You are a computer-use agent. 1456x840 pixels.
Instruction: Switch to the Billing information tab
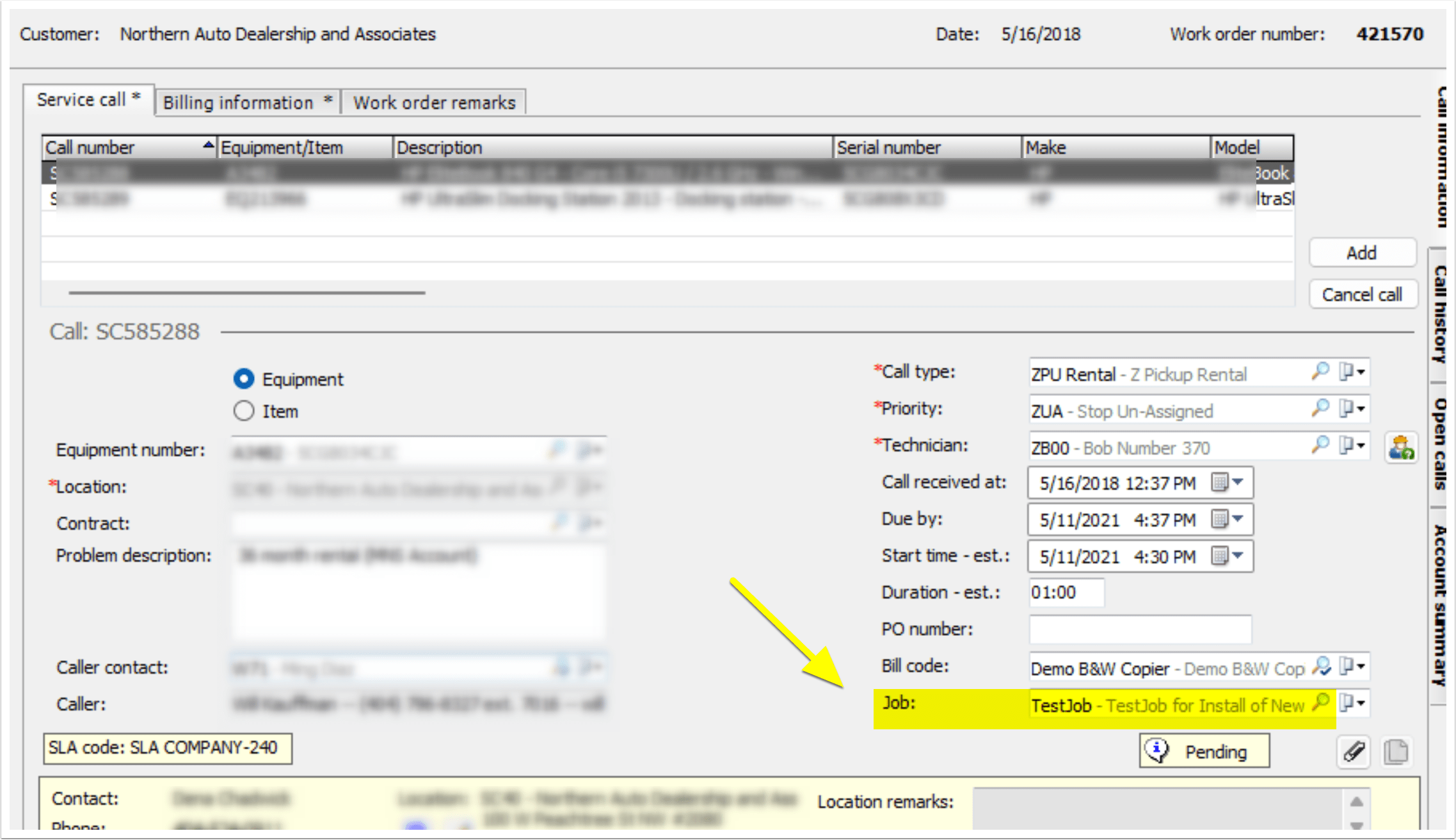[247, 102]
